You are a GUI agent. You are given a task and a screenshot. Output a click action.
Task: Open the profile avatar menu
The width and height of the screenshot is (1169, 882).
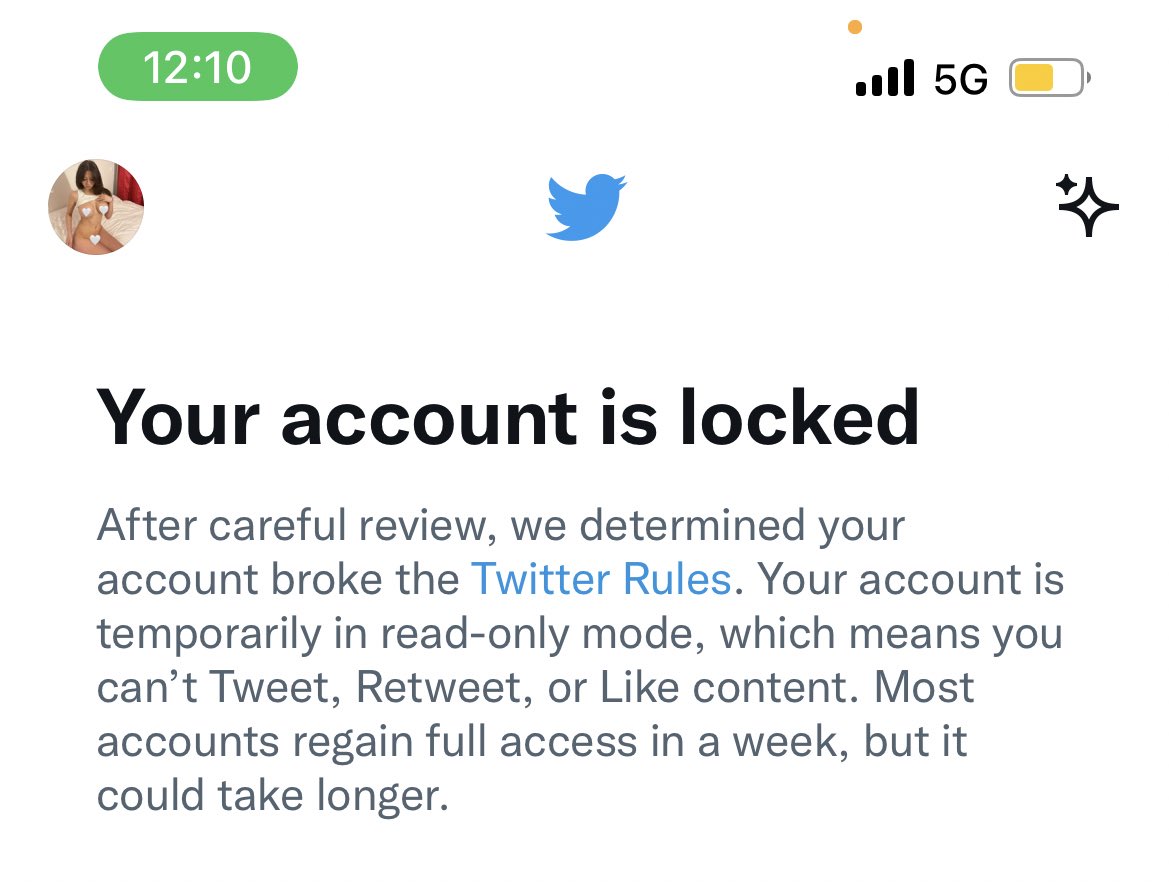tap(96, 207)
